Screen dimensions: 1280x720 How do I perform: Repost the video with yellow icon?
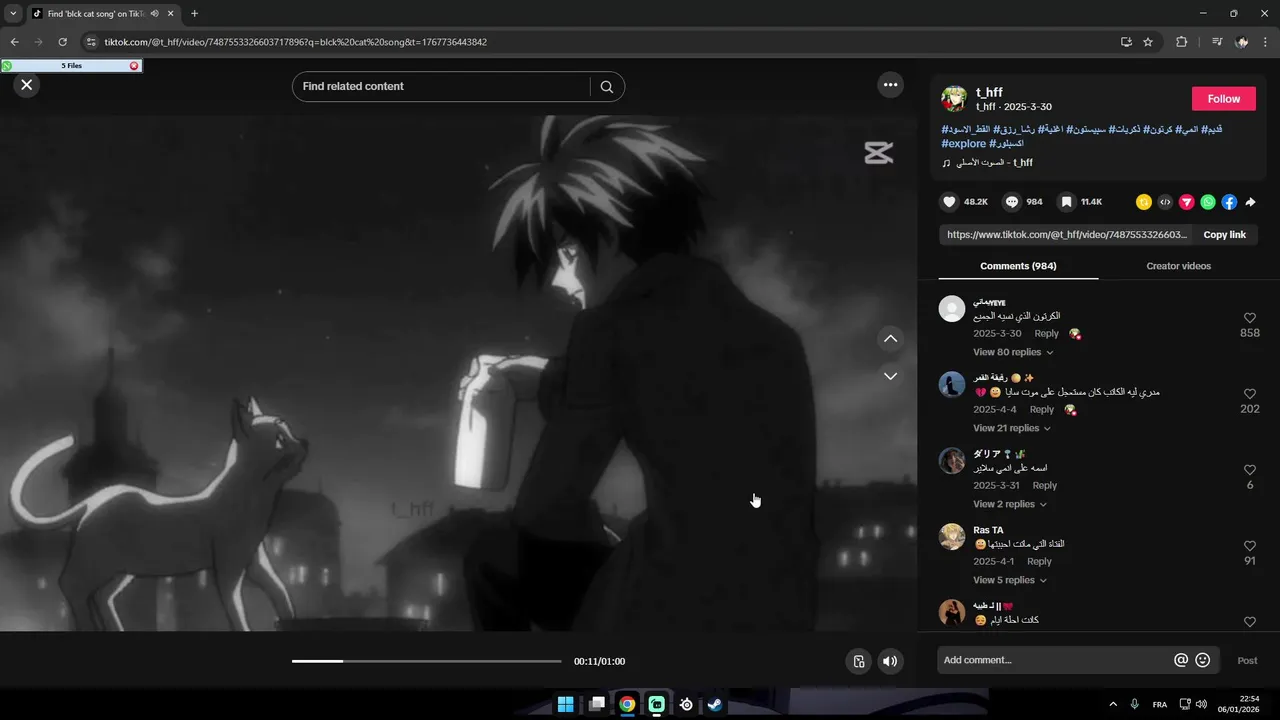[1144, 202]
